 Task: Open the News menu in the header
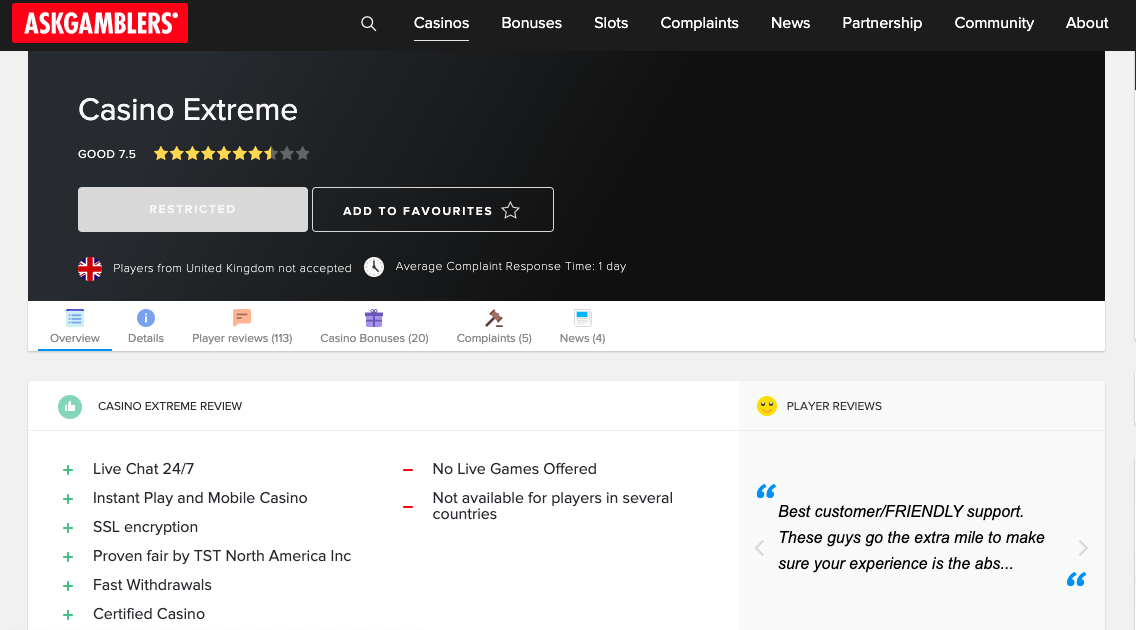coord(790,23)
